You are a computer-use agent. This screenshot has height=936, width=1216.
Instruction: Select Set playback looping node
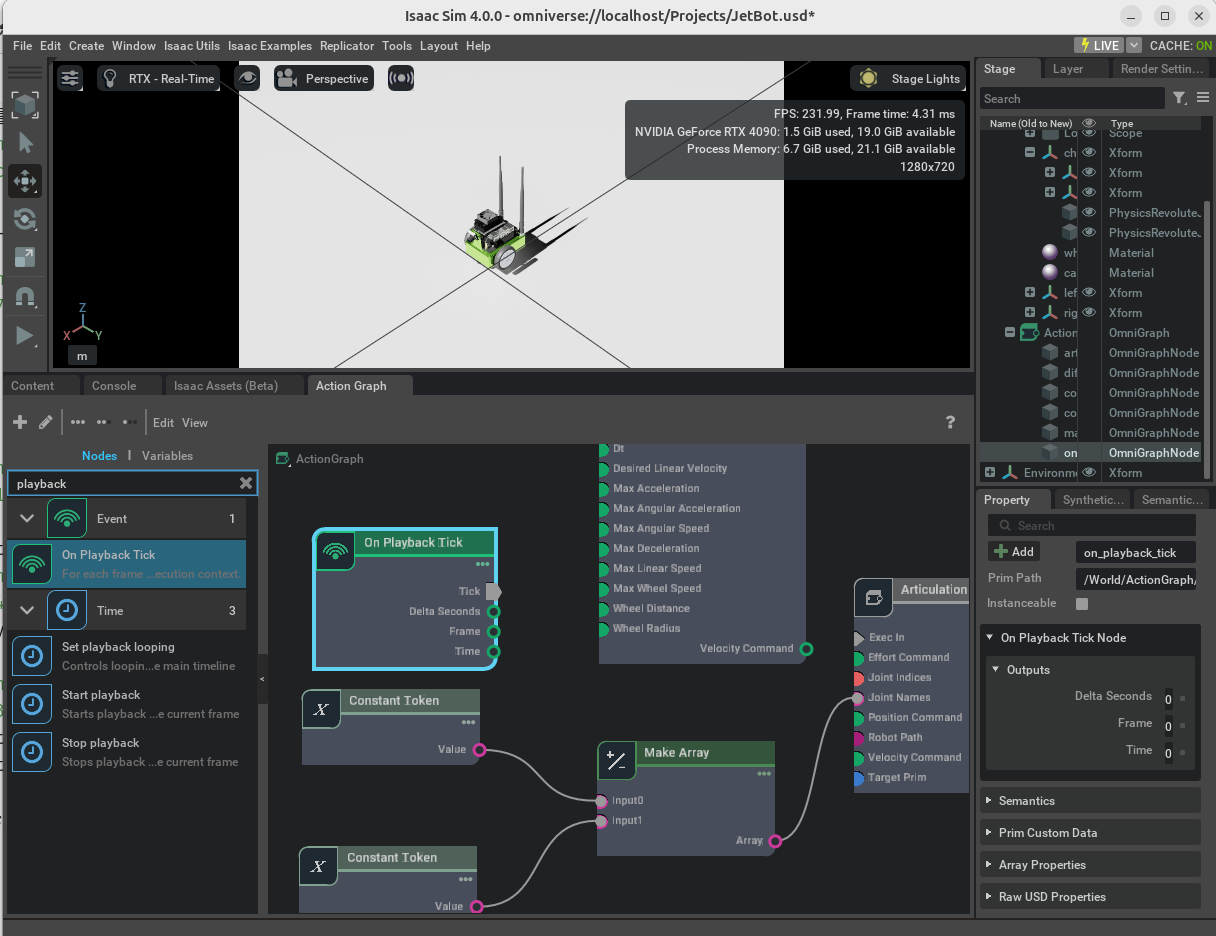[127, 656]
